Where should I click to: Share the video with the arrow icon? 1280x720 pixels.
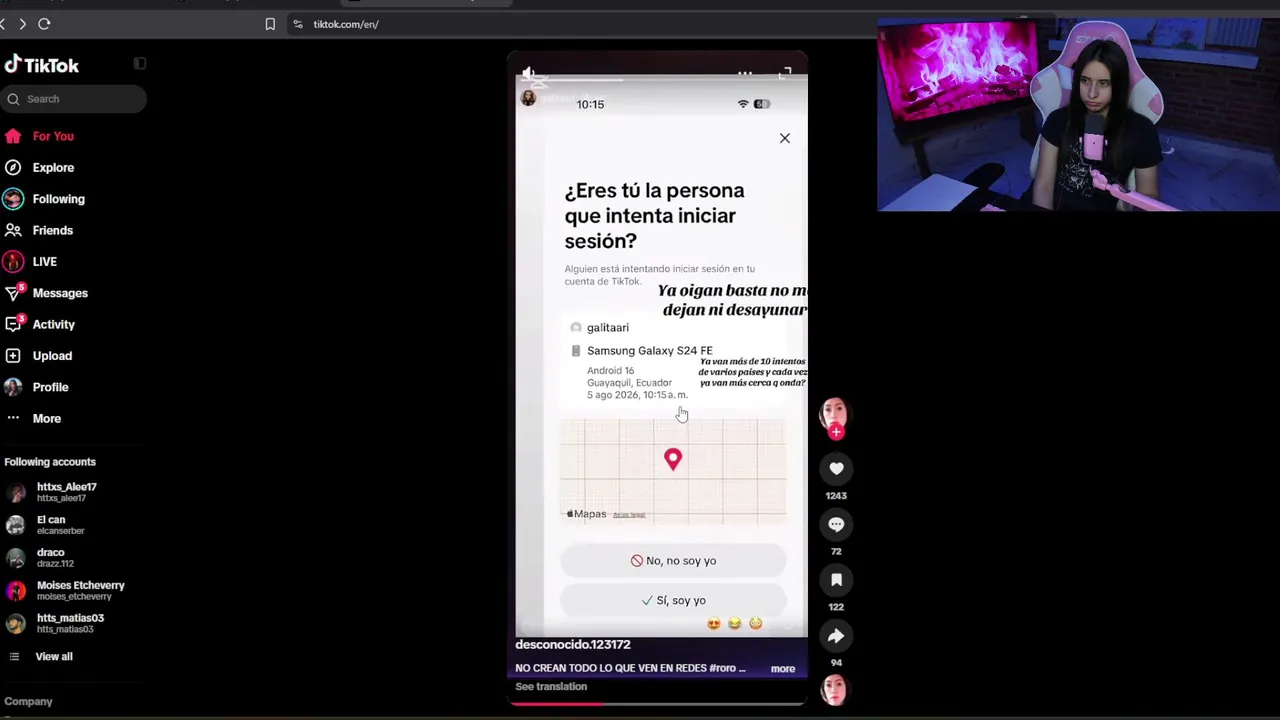[836, 636]
